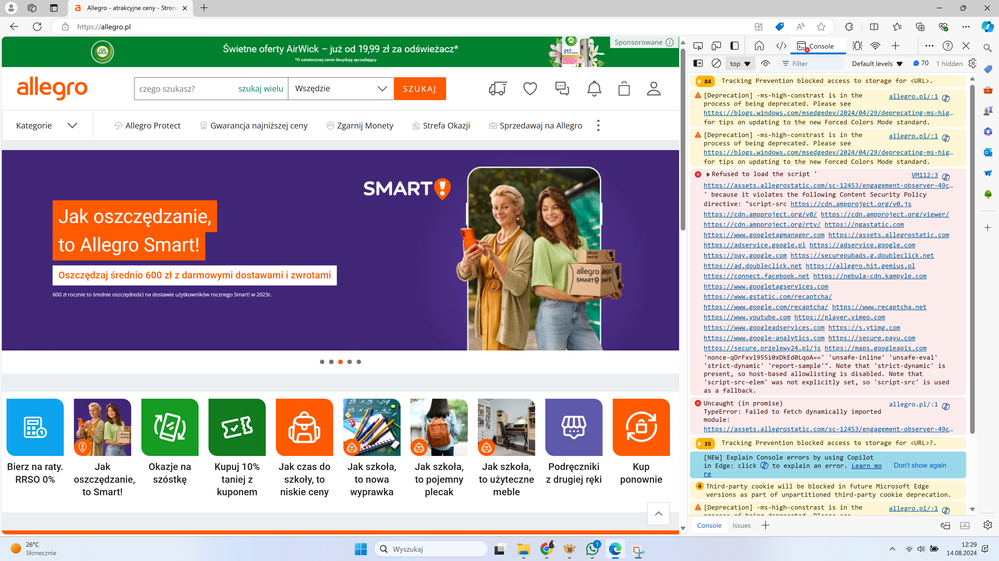
Task: Go to the Allegro logo home
Action: 52,89
